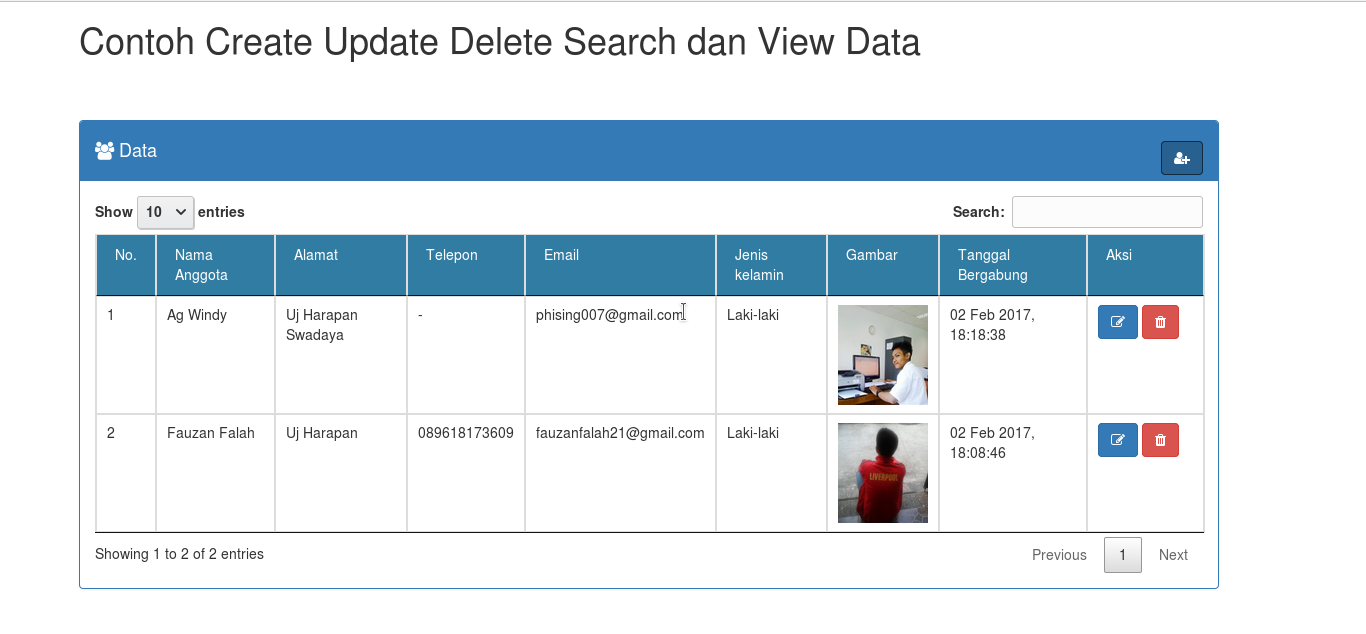Click the add new member icon

[x=1181, y=157]
